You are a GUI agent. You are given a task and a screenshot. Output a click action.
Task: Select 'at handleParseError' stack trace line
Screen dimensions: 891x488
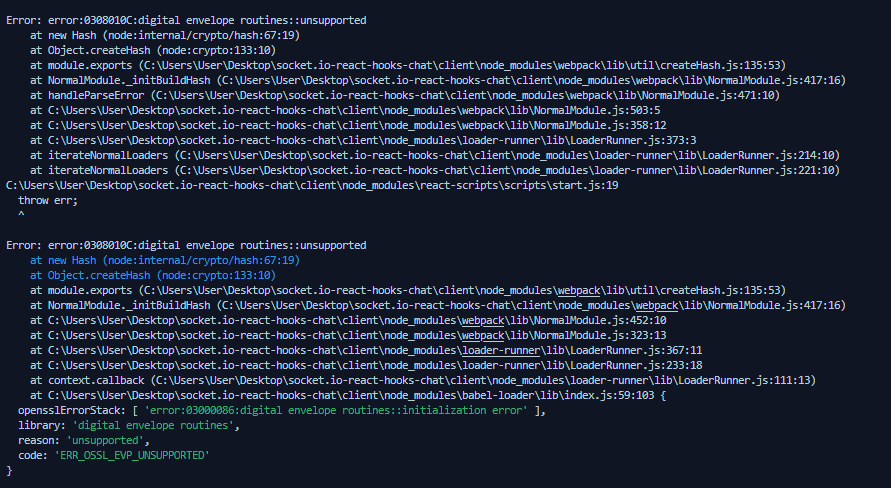pyautogui.click(x=405, y=95)
